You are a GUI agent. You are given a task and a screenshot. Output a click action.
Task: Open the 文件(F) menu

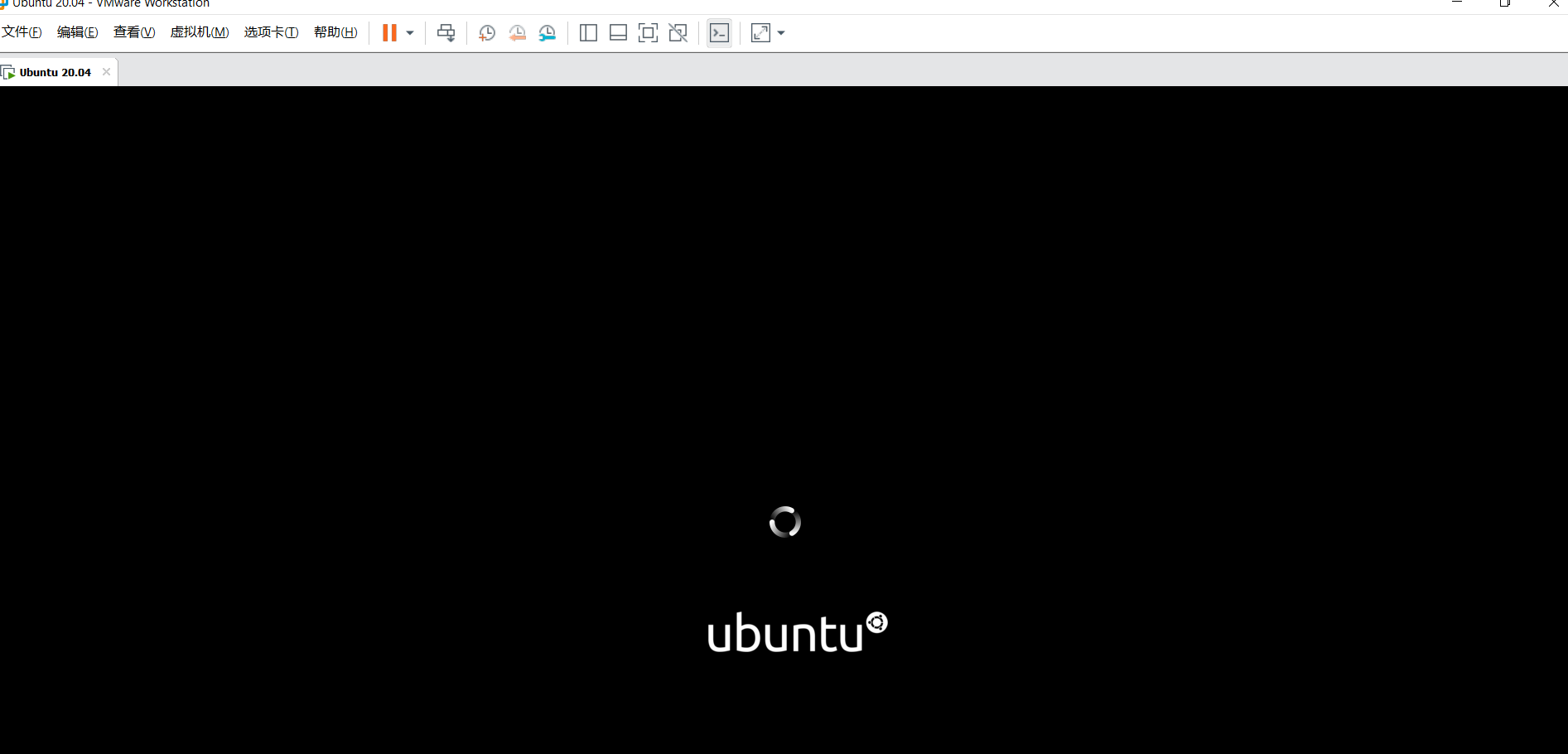[22, 32]
